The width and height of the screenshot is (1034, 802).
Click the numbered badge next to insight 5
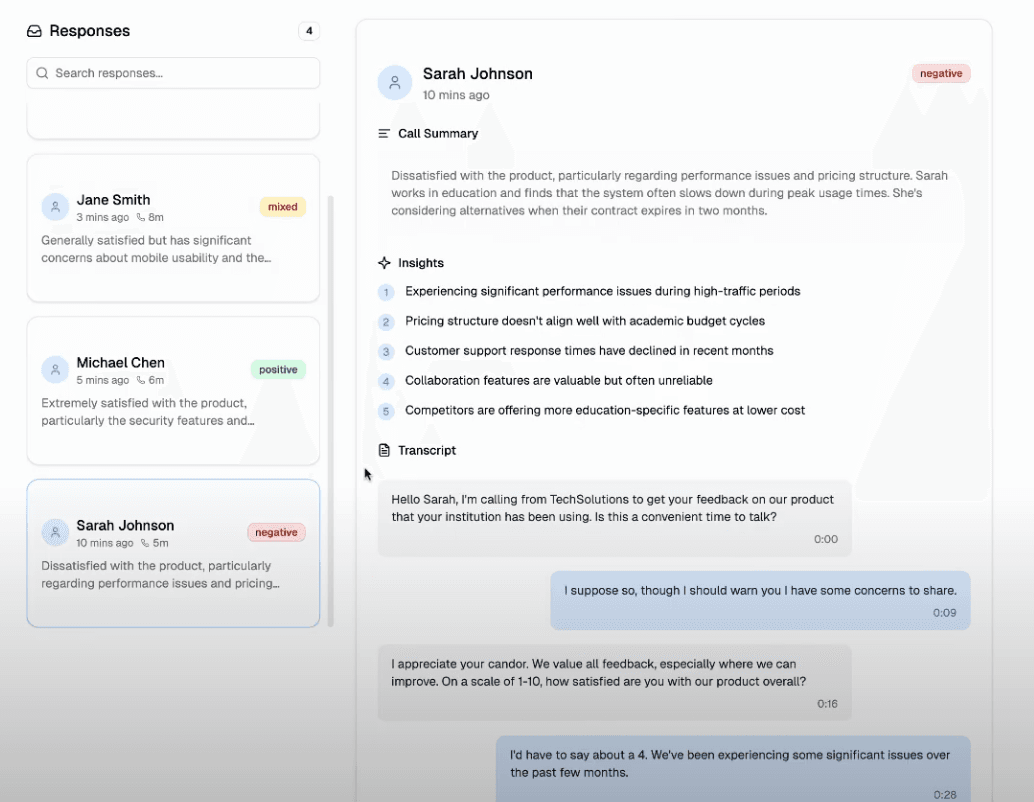(x=386, y=411)
